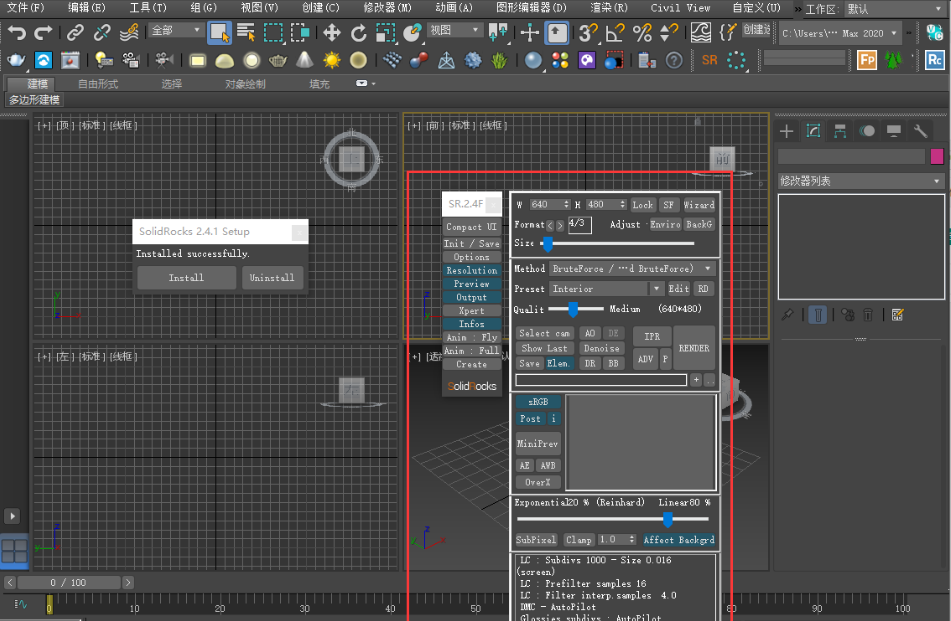The image size is (951, 621).
Task: Open the project path Max 2020 dropdown
Action: tap(839, 33)
